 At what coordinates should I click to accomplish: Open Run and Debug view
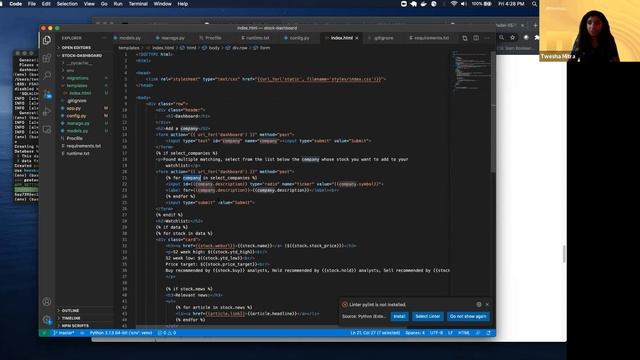coord(47,111)
